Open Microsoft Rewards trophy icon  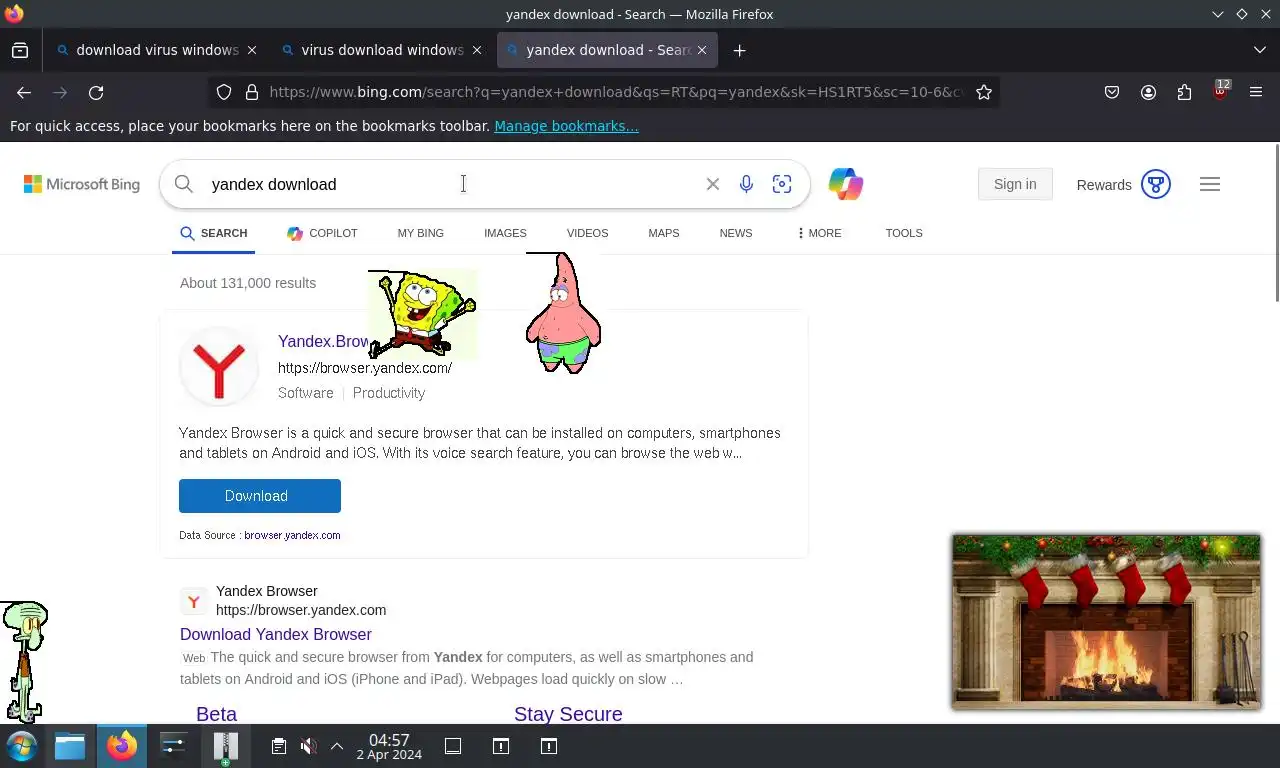coord(1156,184)
